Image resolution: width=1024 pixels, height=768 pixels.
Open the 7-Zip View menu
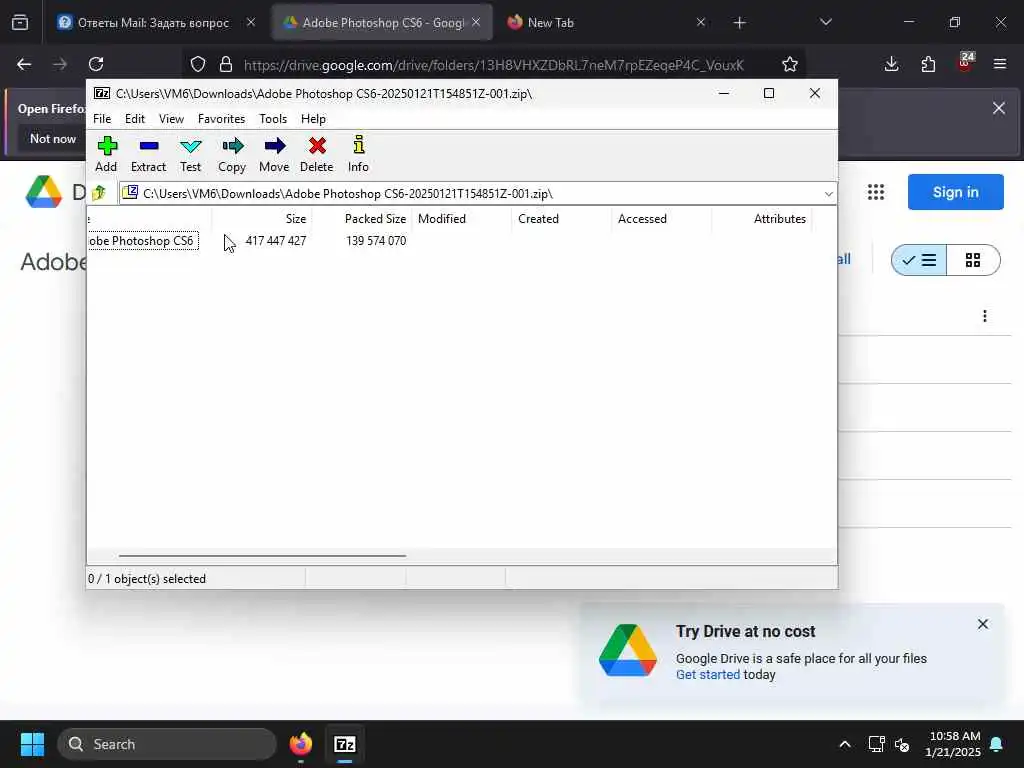coord(171,119)
